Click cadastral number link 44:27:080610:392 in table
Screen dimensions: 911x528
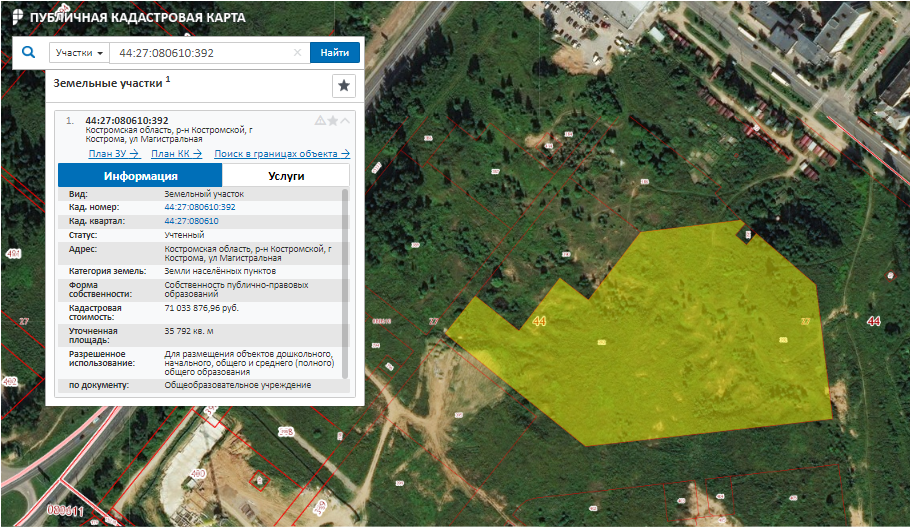(199, 207)
